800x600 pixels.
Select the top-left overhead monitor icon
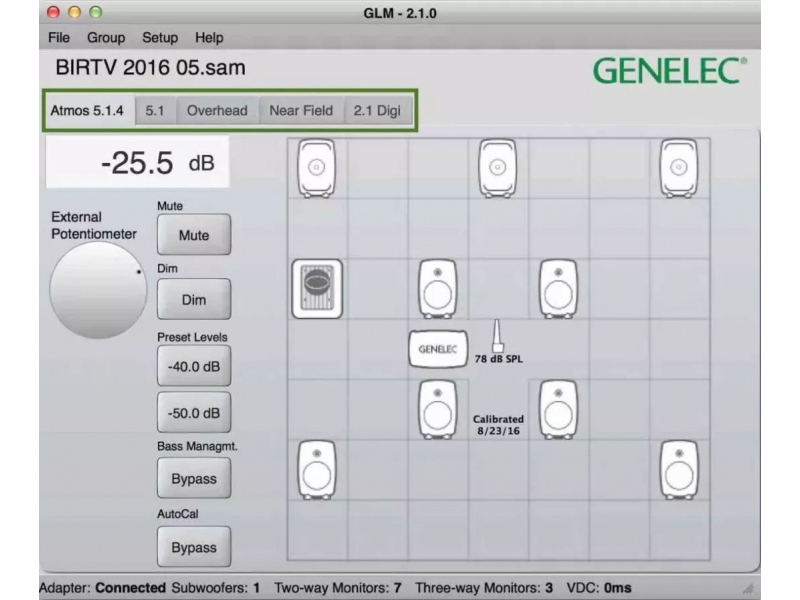[317, 168]
